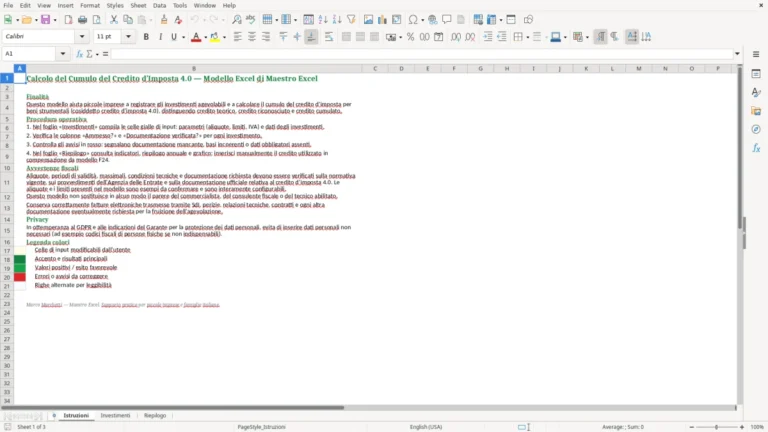Open sidebar Styles panel icon

[756, 93]
